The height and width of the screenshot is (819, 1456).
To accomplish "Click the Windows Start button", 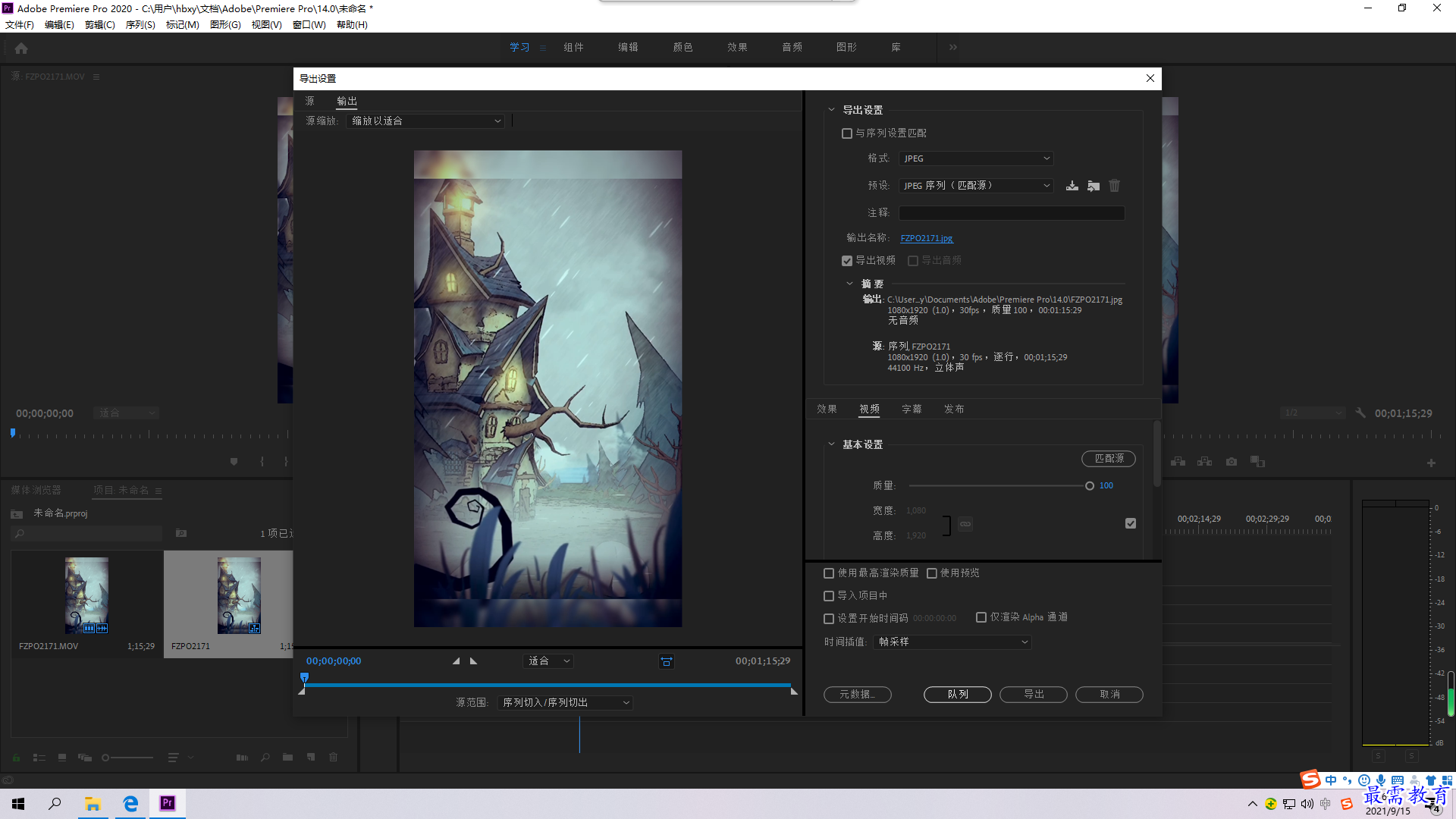I will 18,804.
